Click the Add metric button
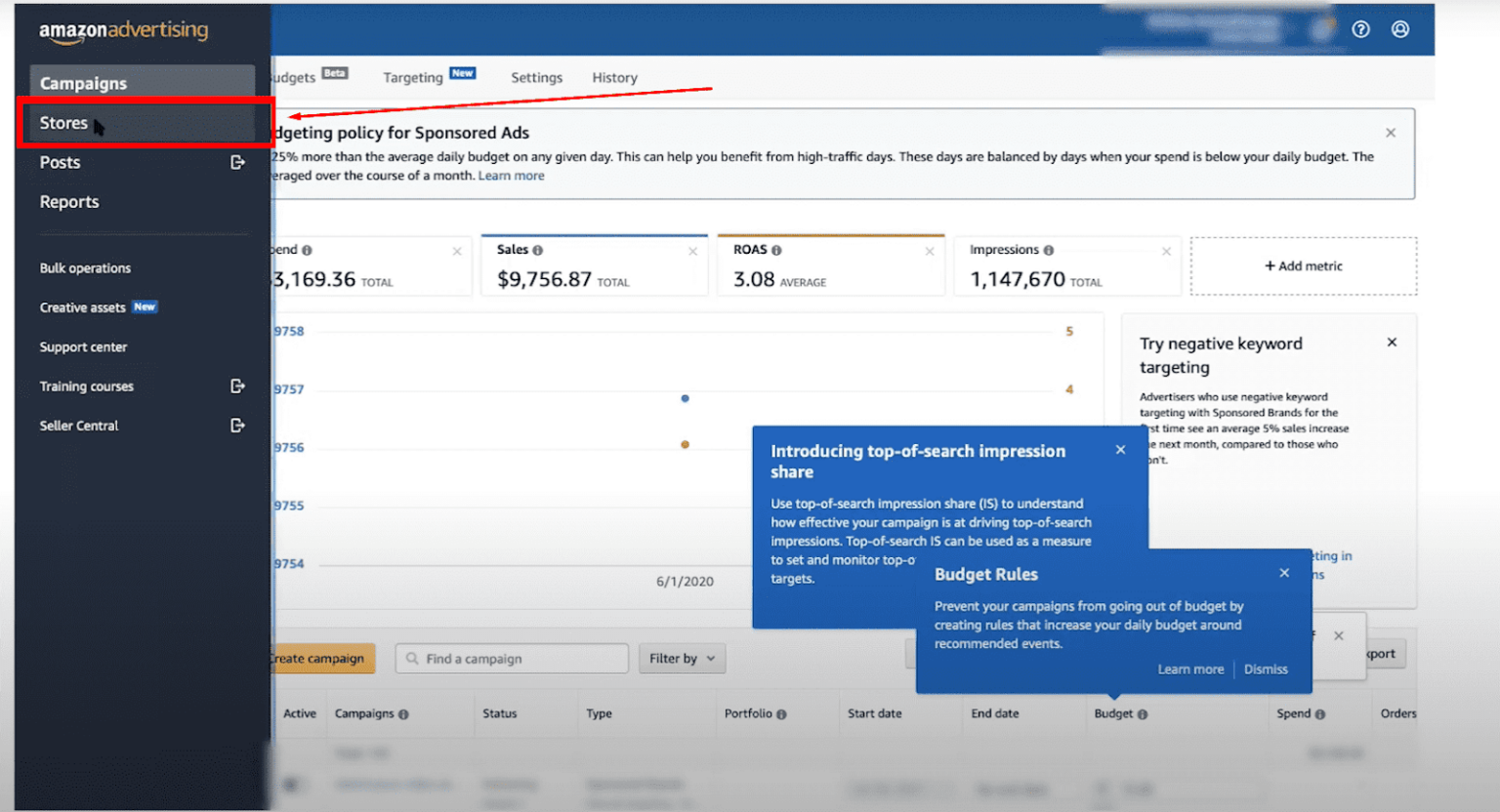The width and height of the screenshot is (1500, 812). (x=1304, y=265)
